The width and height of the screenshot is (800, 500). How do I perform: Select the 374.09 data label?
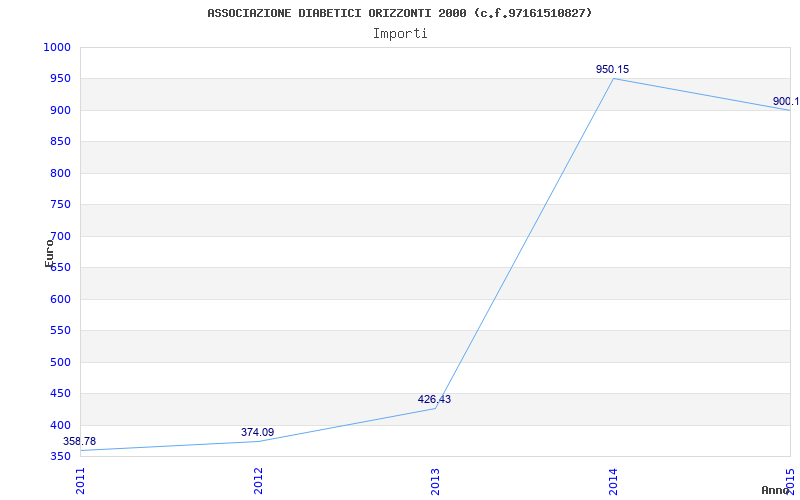(x=257, y=432)
